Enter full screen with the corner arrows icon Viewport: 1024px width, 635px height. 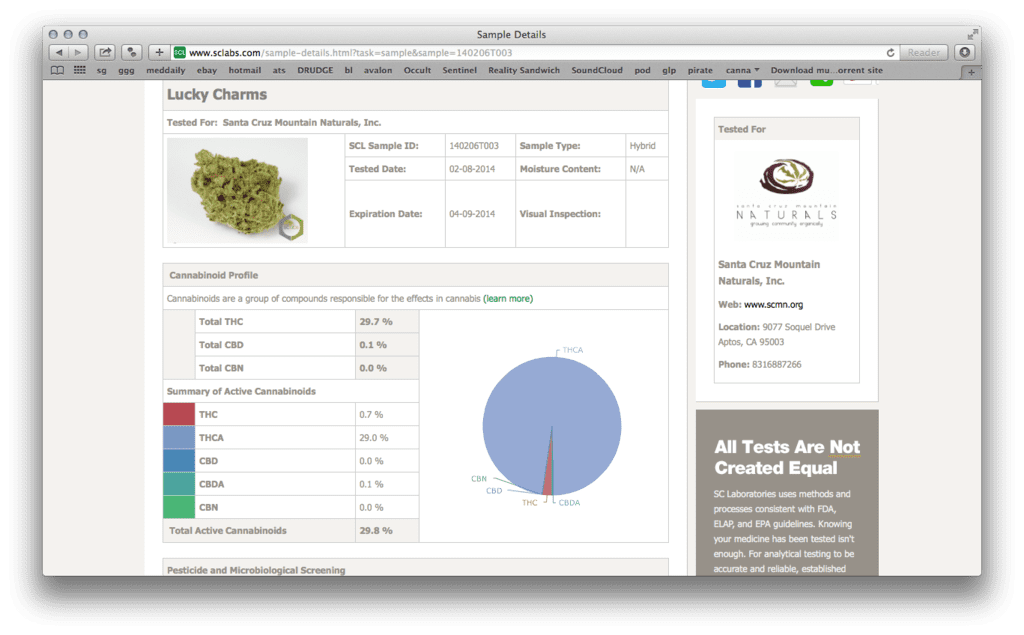coord(973,34)
